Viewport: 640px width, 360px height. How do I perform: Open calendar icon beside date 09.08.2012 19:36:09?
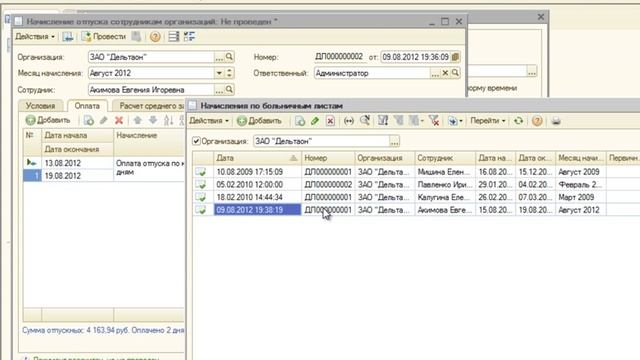point(456,57)
